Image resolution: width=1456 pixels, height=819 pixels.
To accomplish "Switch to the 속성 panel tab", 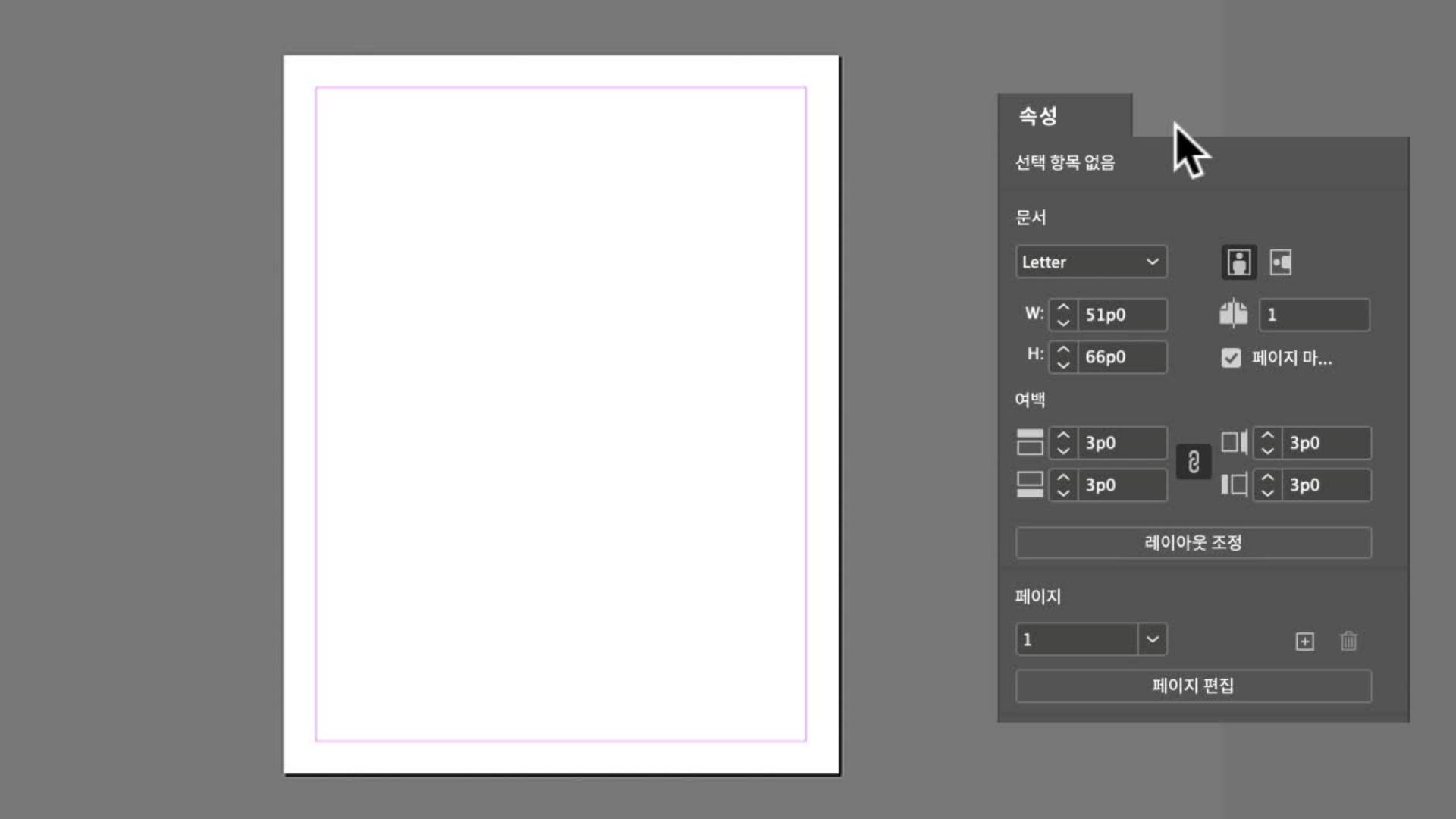I will [x=1037, y=115].
